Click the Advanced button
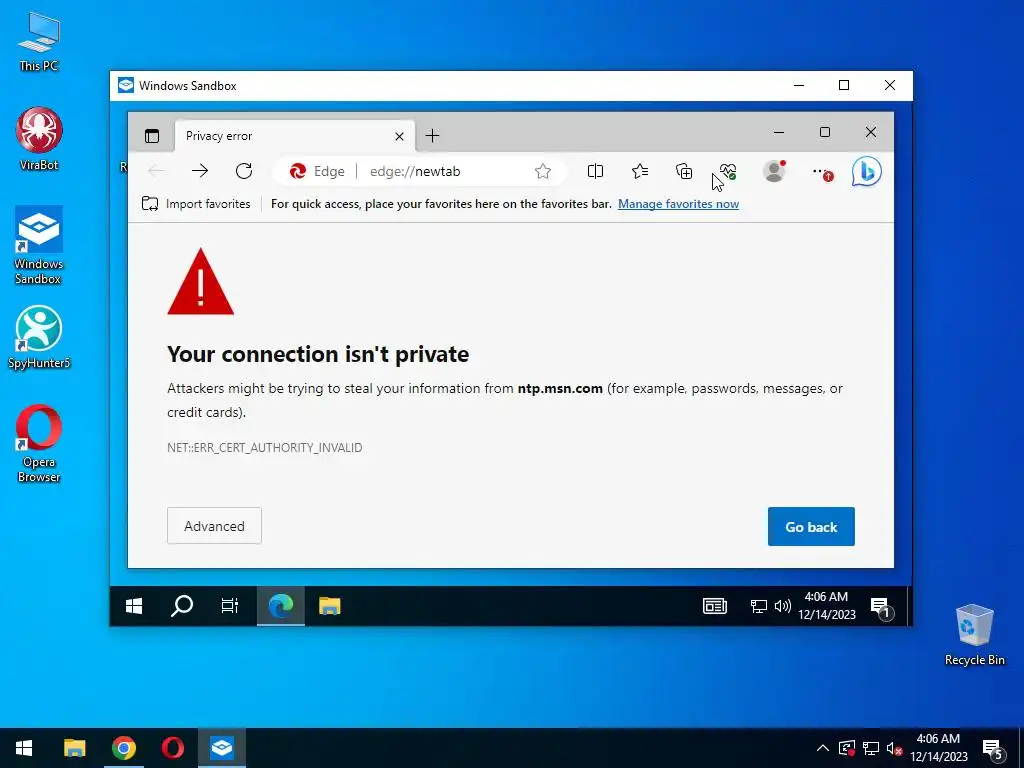1024x768 pixels. (214, 526)
